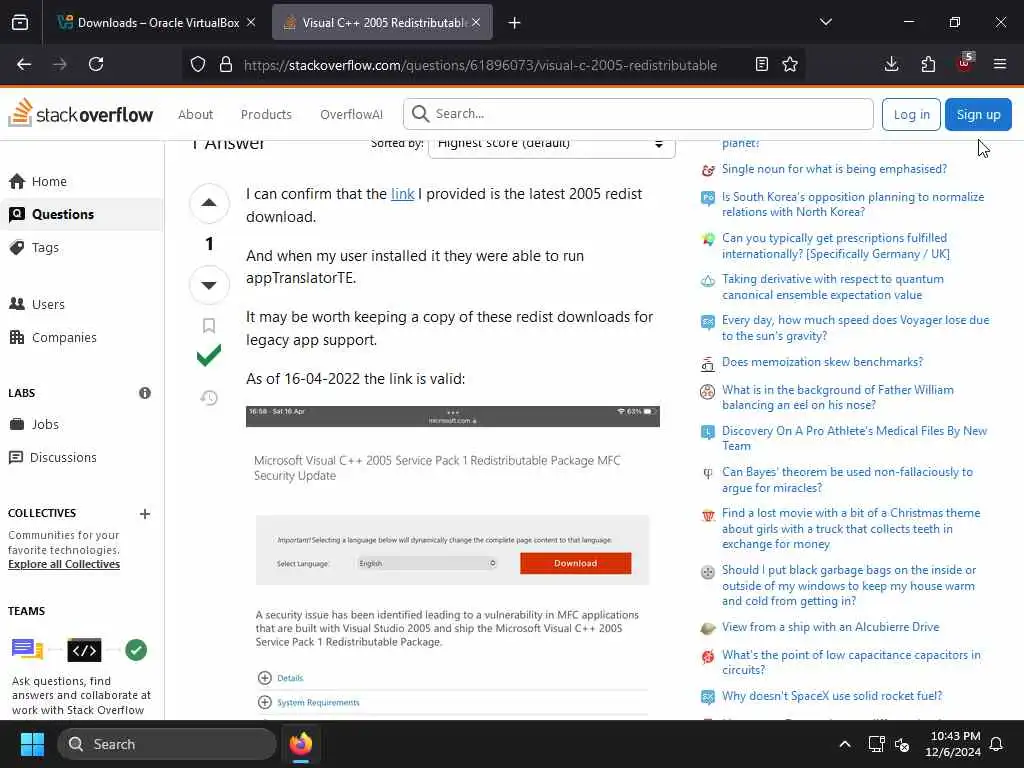Open Select Language dropdown showing English

click(427, 563)
